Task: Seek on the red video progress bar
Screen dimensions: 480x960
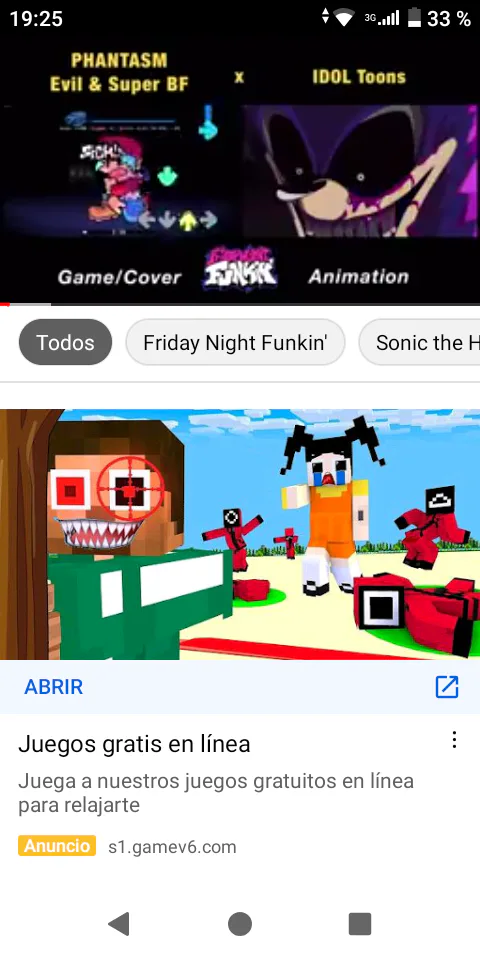Action: [x=240, y=304]
